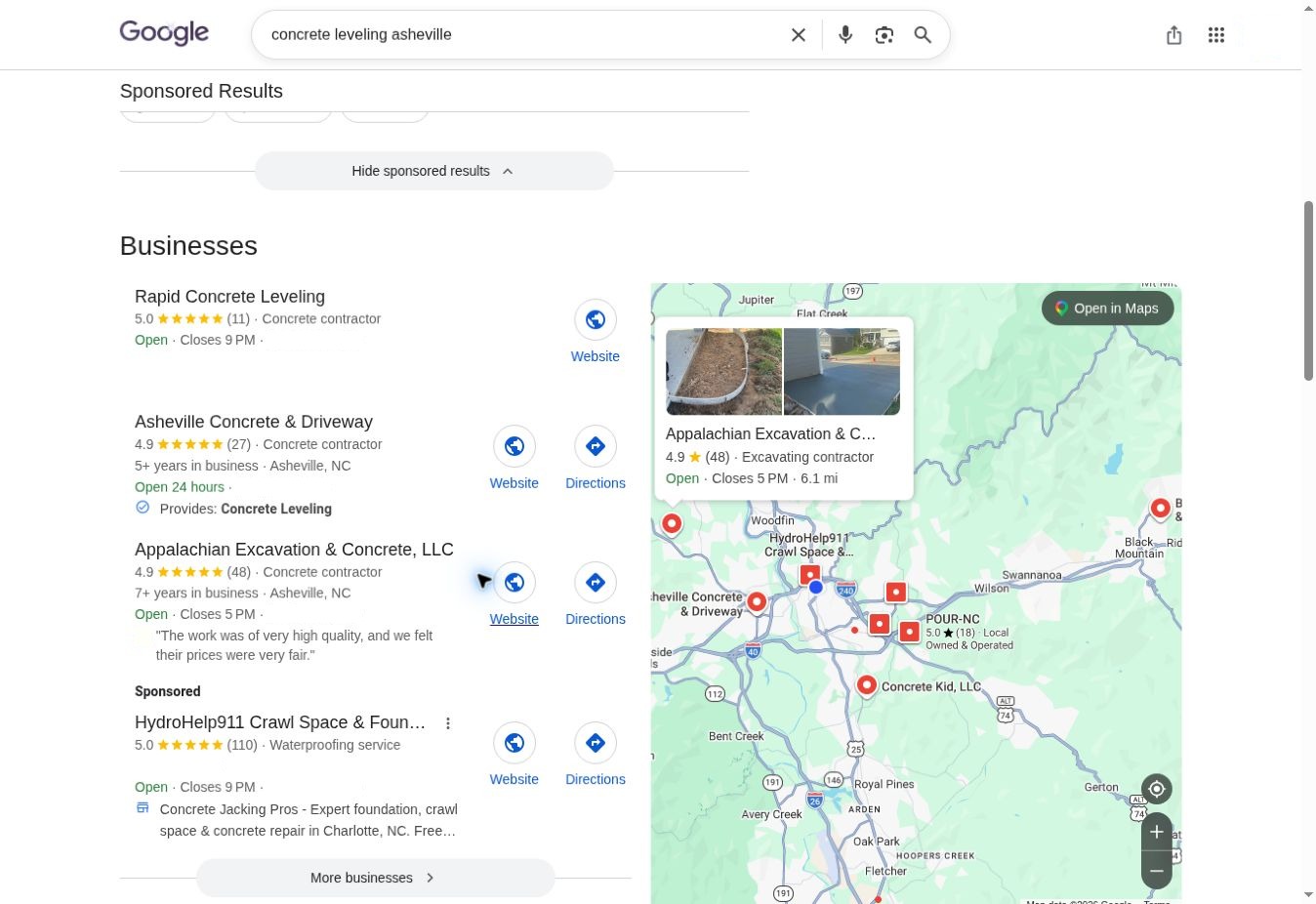Collapse with Hide sponsored results button
The width and height of the screenshot is (1316, 904).
tap(434, 171)
